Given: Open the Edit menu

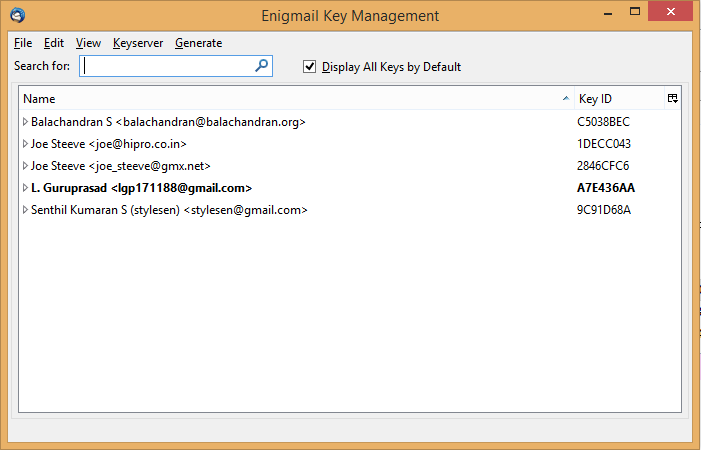Looking at the screenshot, I should point(54,43).
